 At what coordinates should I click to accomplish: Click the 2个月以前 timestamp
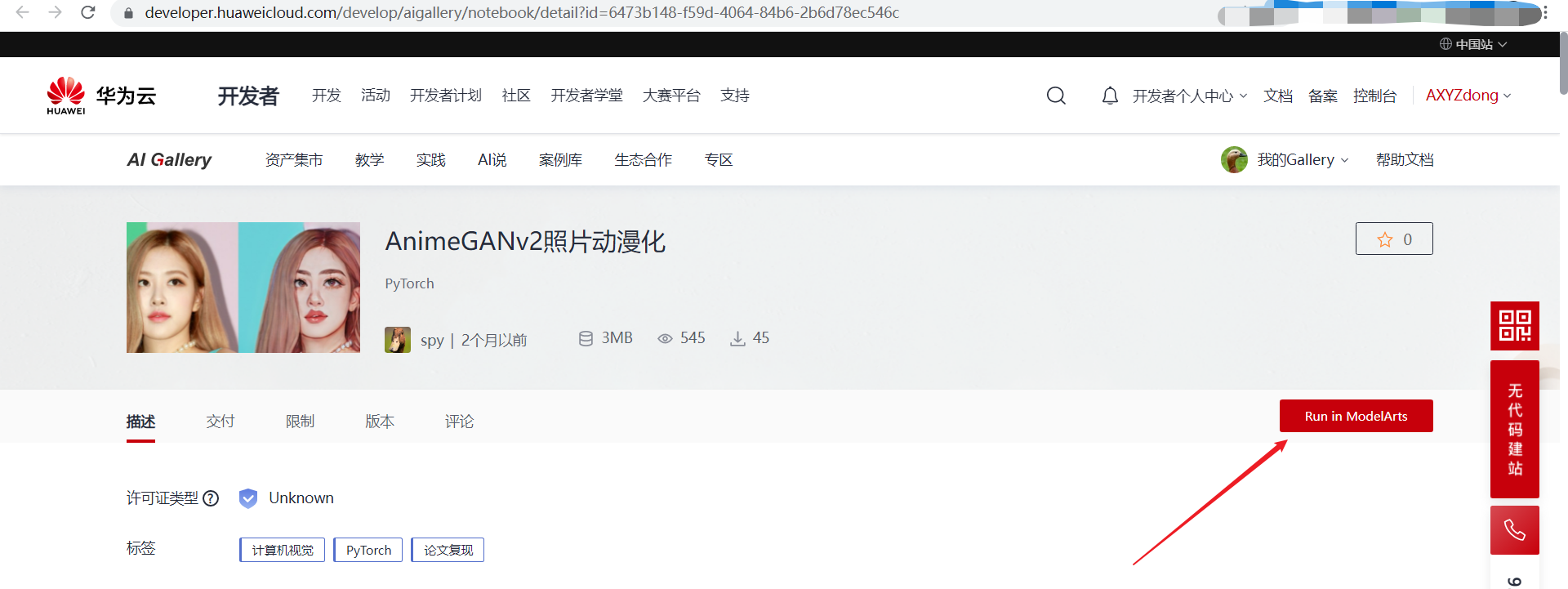pos(494,341)
